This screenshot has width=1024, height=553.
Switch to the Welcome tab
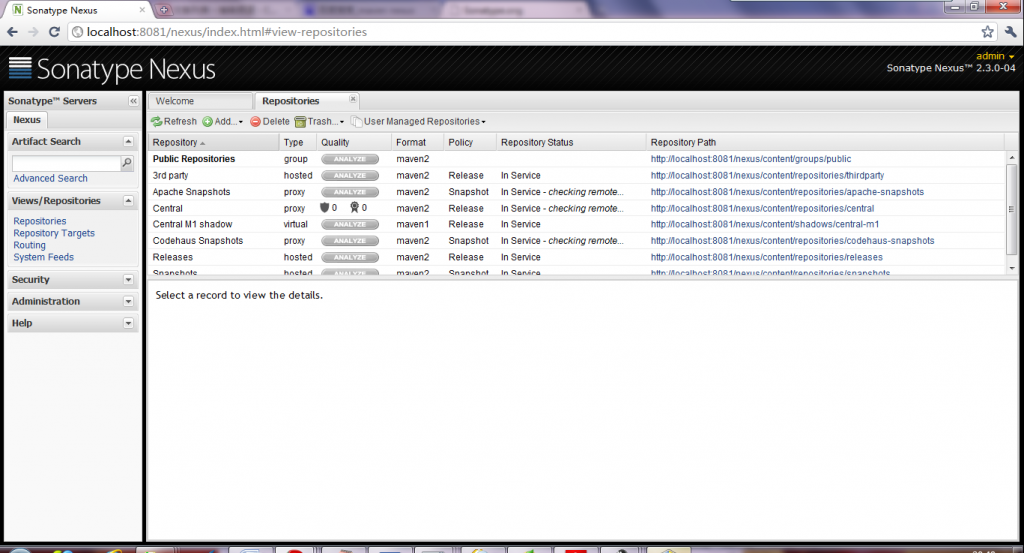pos(200,101)
